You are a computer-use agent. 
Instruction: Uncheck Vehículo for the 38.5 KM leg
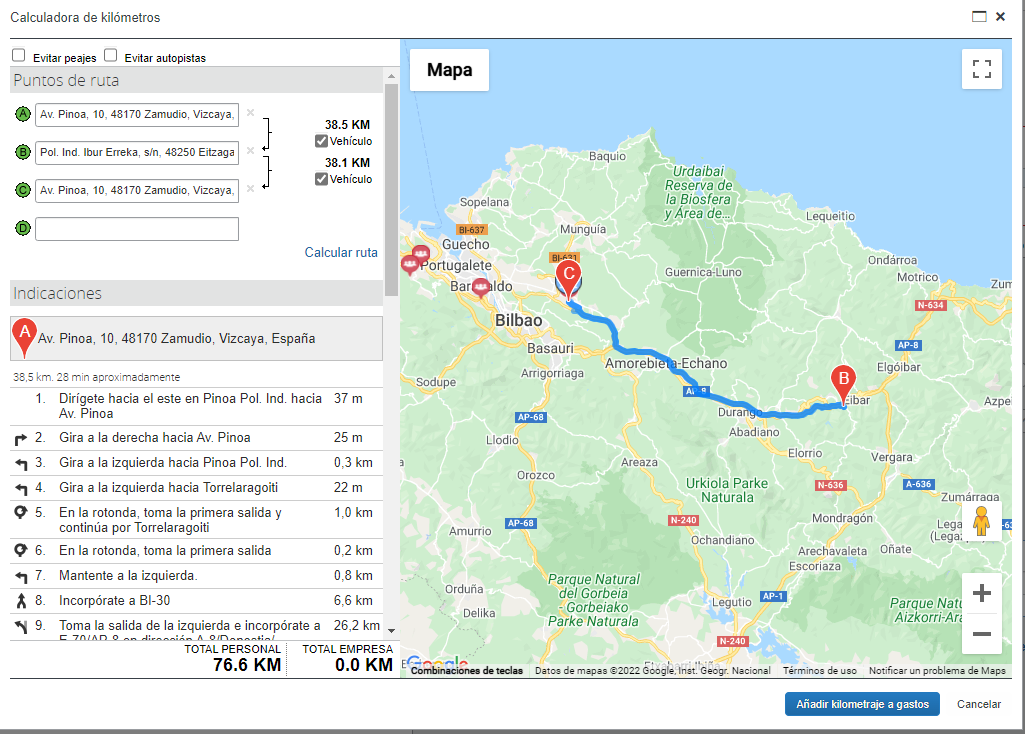click(x=321, y=141)
